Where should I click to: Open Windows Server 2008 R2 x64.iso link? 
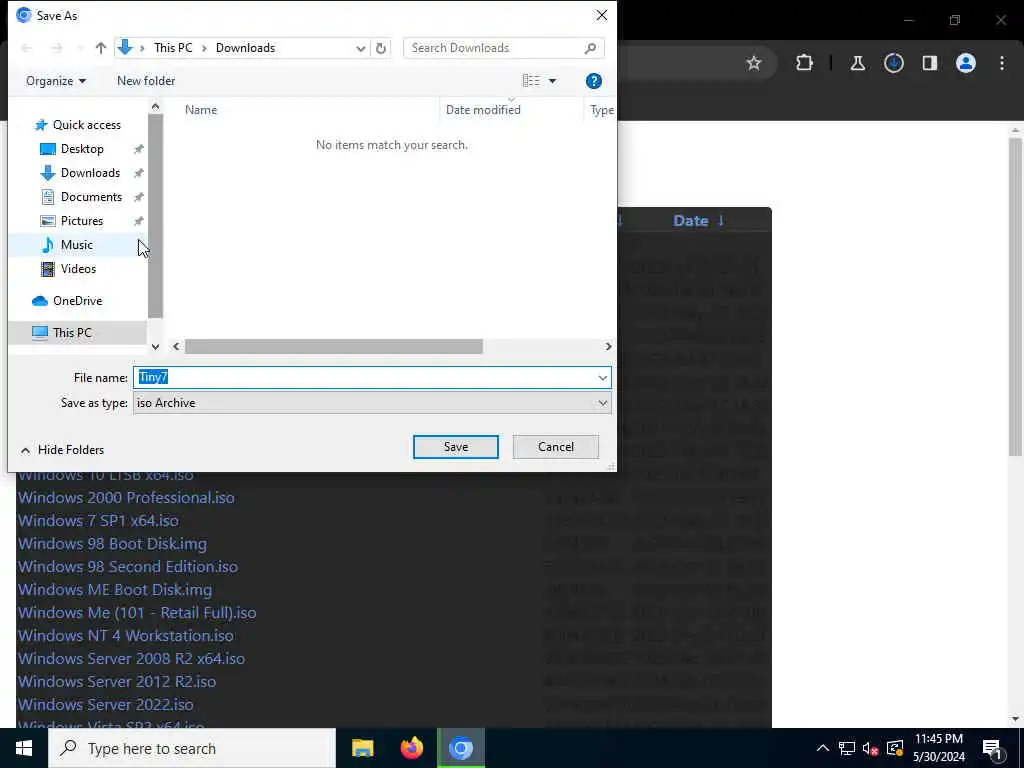(x=131, y=658)
